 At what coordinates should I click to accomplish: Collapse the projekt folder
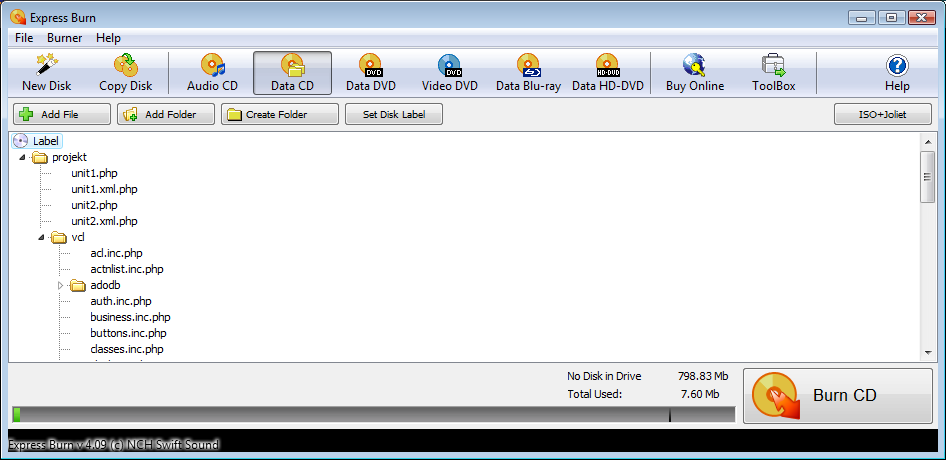coord(22,158)
